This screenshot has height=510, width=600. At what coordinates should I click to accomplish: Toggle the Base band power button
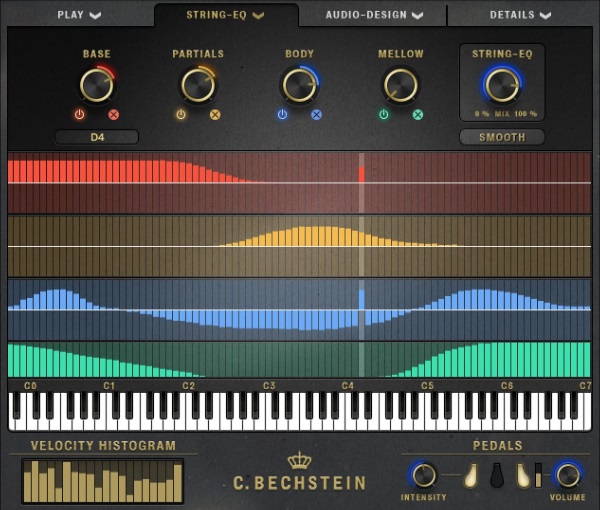coord(80,114)
